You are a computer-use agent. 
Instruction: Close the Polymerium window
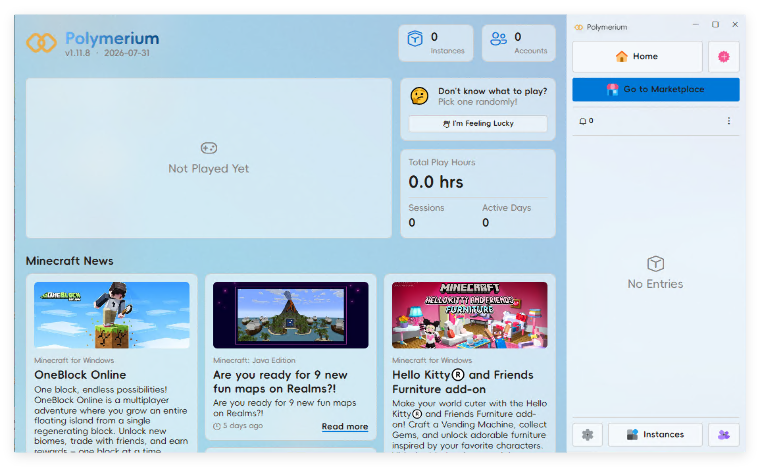(735, 24)
